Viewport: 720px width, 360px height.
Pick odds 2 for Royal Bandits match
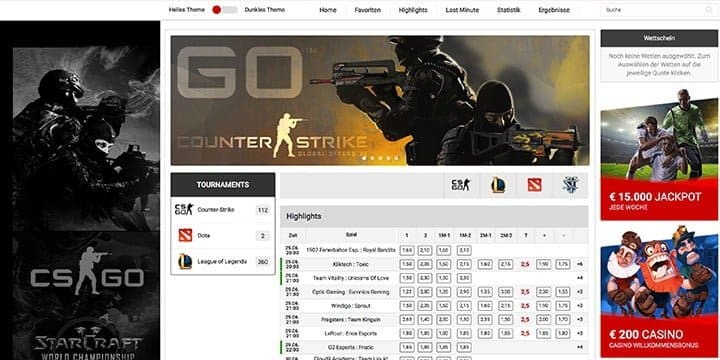425,250
